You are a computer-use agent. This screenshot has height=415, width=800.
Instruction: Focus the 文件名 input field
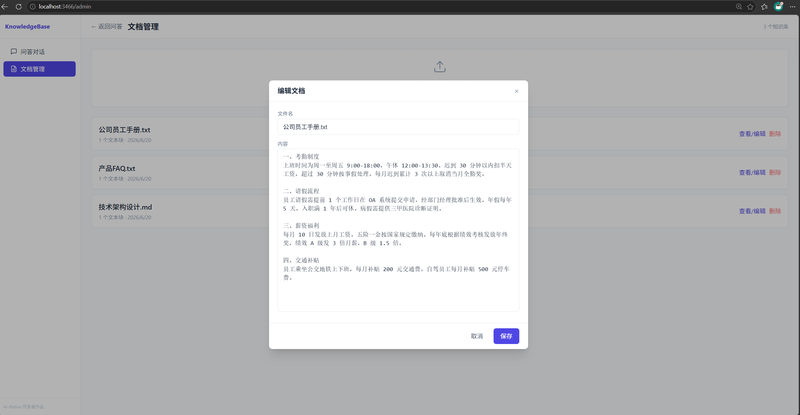tap(398, 127)
